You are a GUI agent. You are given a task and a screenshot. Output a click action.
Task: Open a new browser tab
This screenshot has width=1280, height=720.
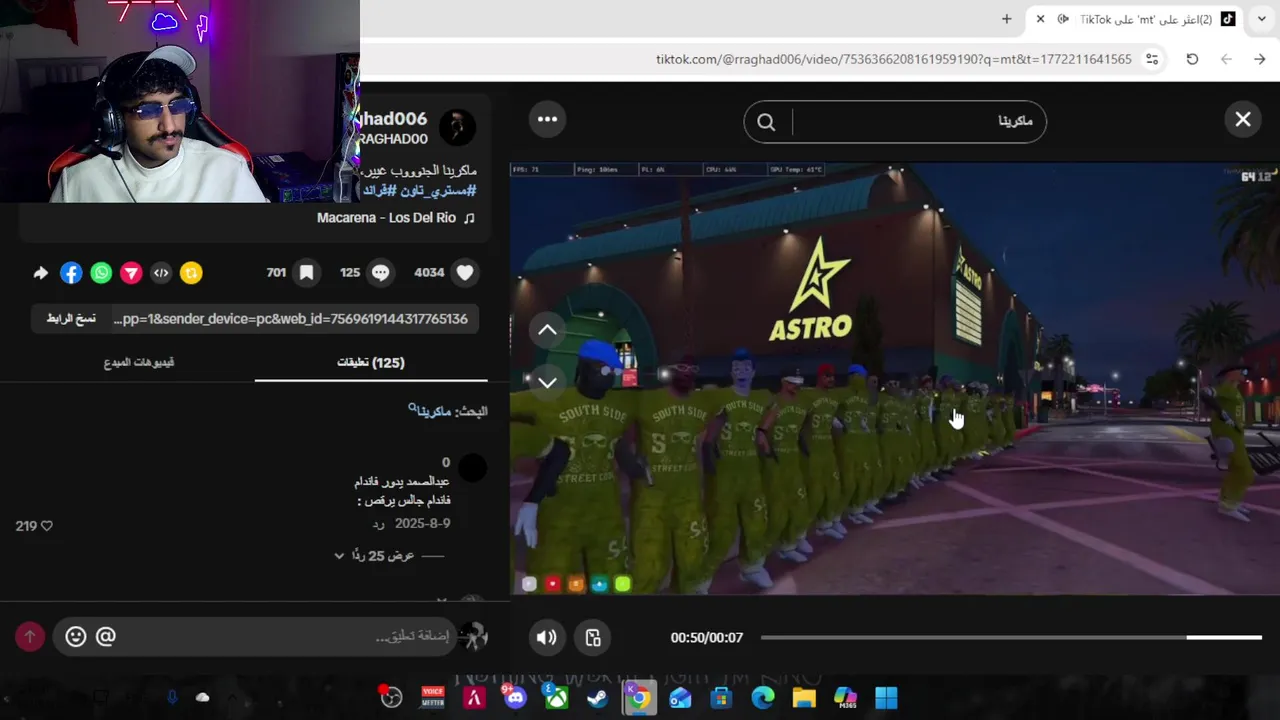pos(1007,19)
